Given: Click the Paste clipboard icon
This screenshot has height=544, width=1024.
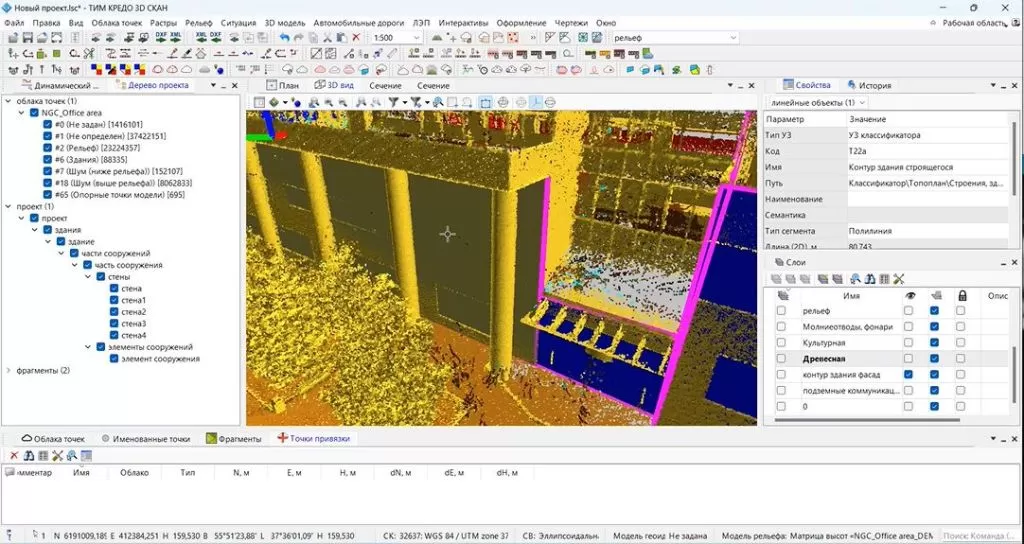Looking at the screenshot, I should [x=342, y=38].
